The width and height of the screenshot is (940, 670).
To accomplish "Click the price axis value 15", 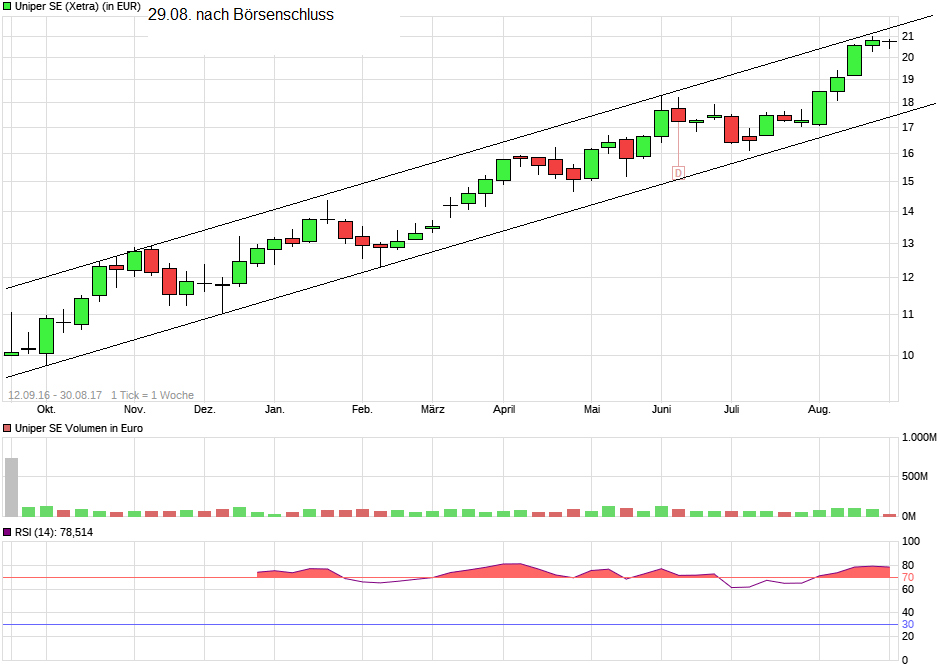I will (x=908, y=182).
